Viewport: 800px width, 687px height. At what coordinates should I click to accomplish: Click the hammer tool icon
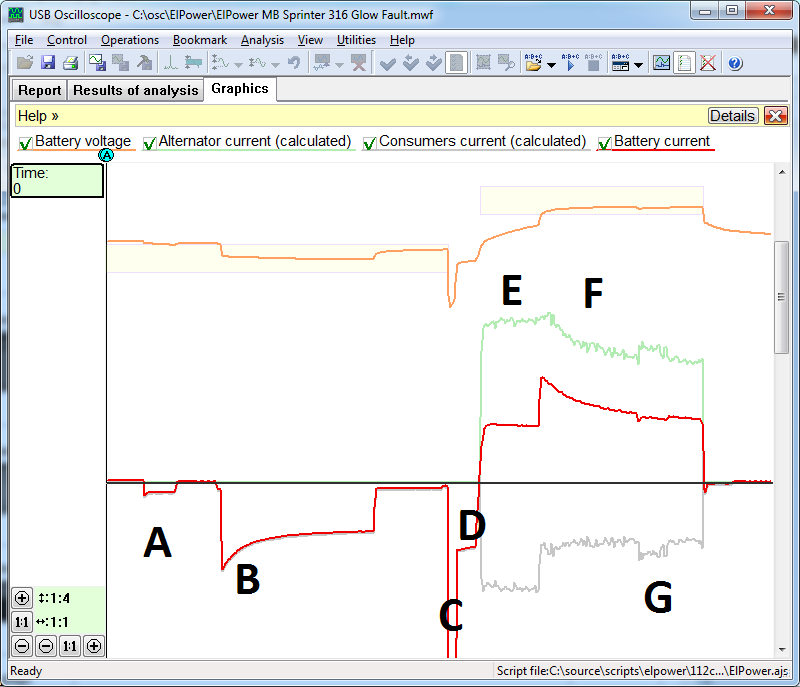tap(145, 63)
